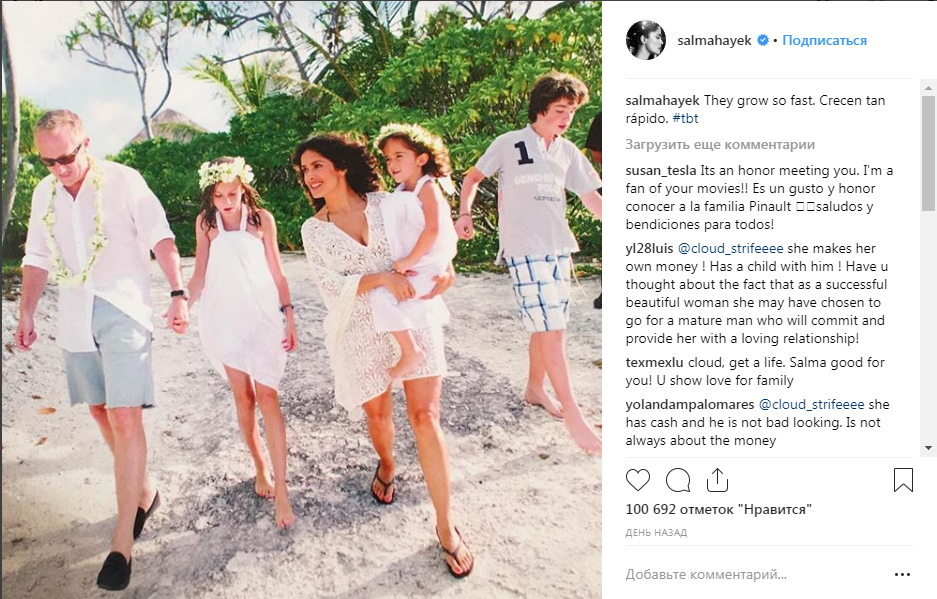Open the @cloud_strifeeee mention in yl28luis comment
The height and width of the screenshot is (599, 937).
tap(723, 247)
